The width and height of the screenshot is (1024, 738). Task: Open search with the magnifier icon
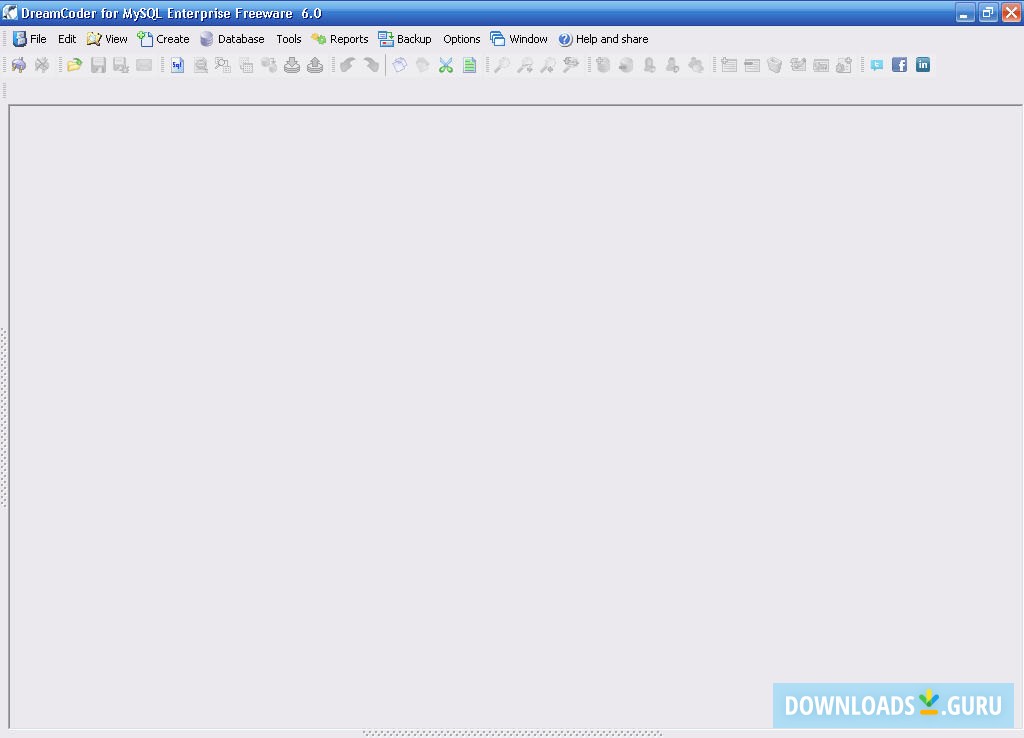pyautogui.click(x=501, y=64)
